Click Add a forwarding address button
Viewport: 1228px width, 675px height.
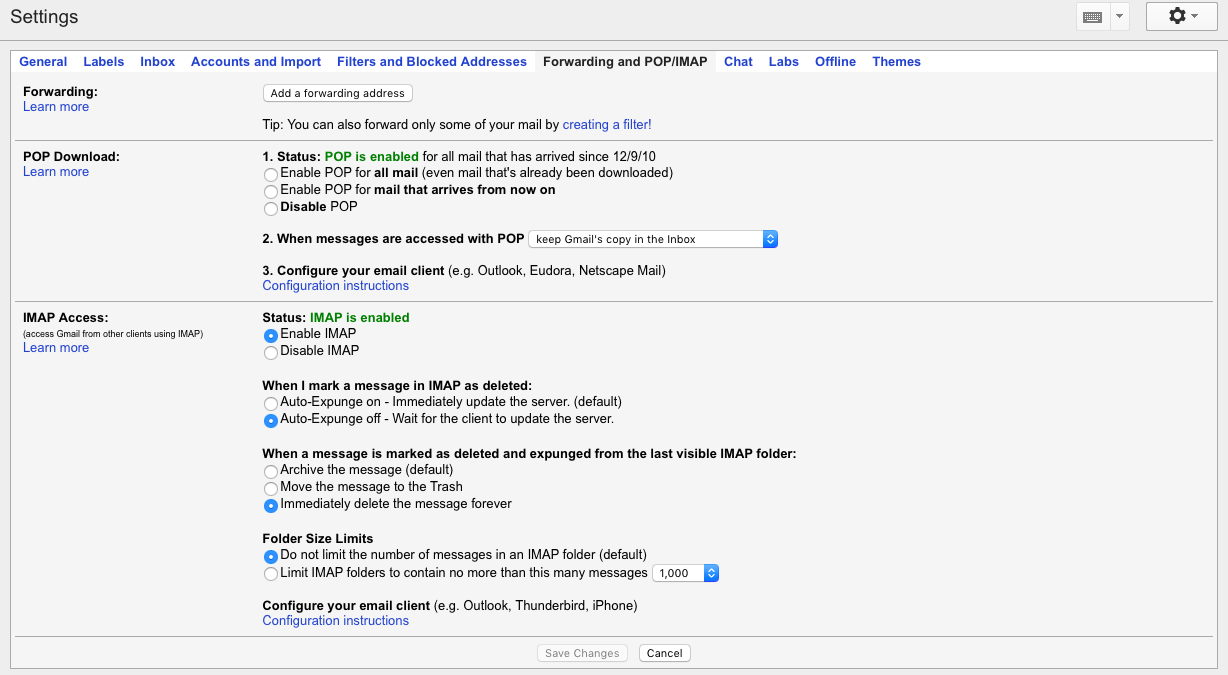(x=338, y=93)
